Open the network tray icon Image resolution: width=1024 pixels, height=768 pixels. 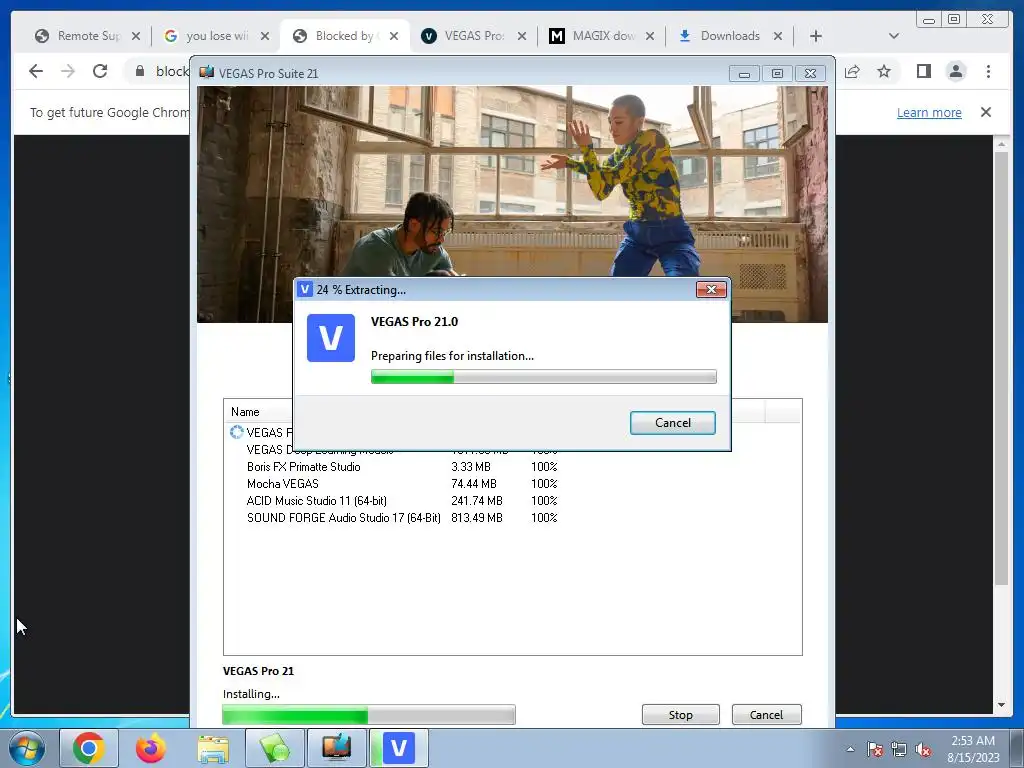[899, 749]
